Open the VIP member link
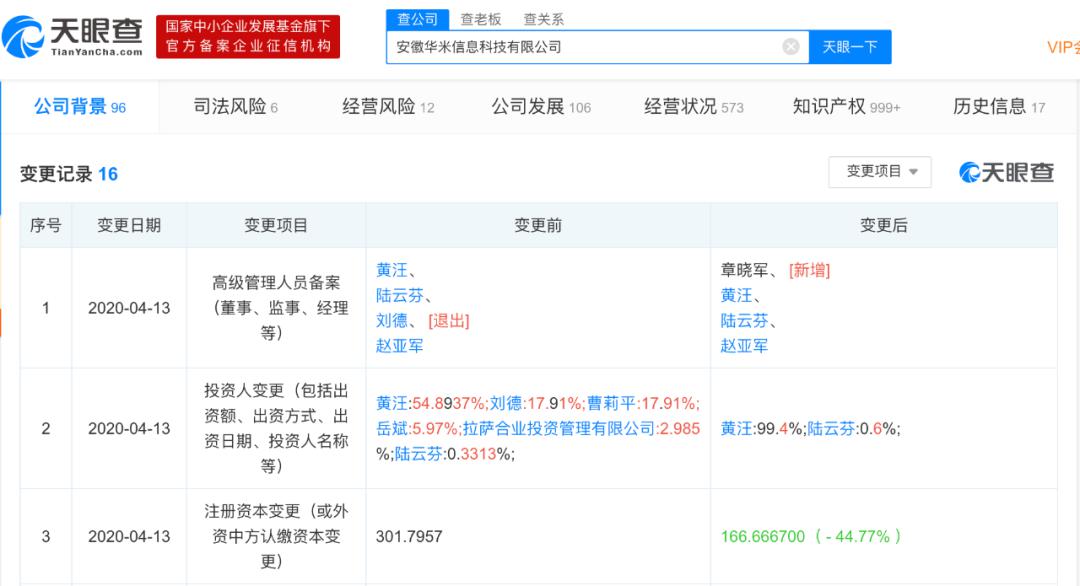The height and width of the screenshot is (586, 1080). click(1063, 47)
